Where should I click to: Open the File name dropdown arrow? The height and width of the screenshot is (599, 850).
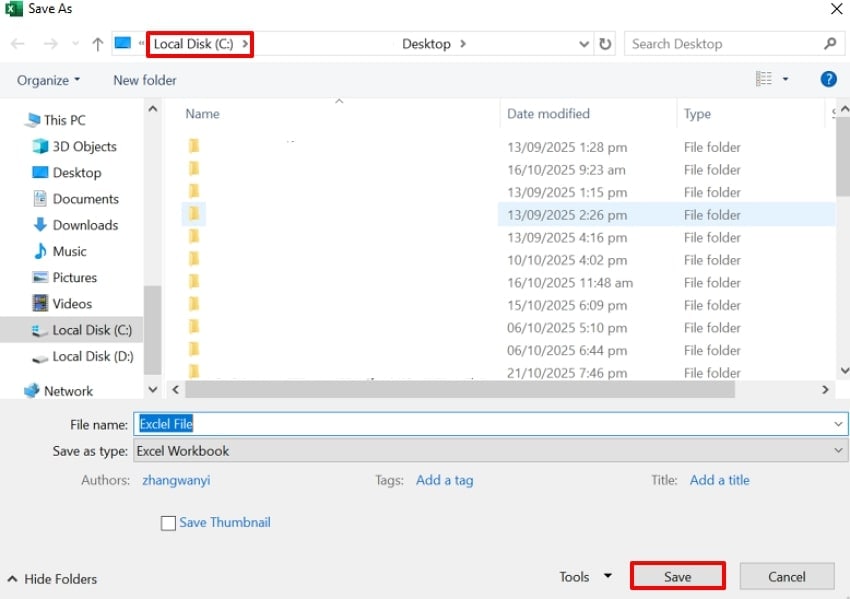coord(839,424)
